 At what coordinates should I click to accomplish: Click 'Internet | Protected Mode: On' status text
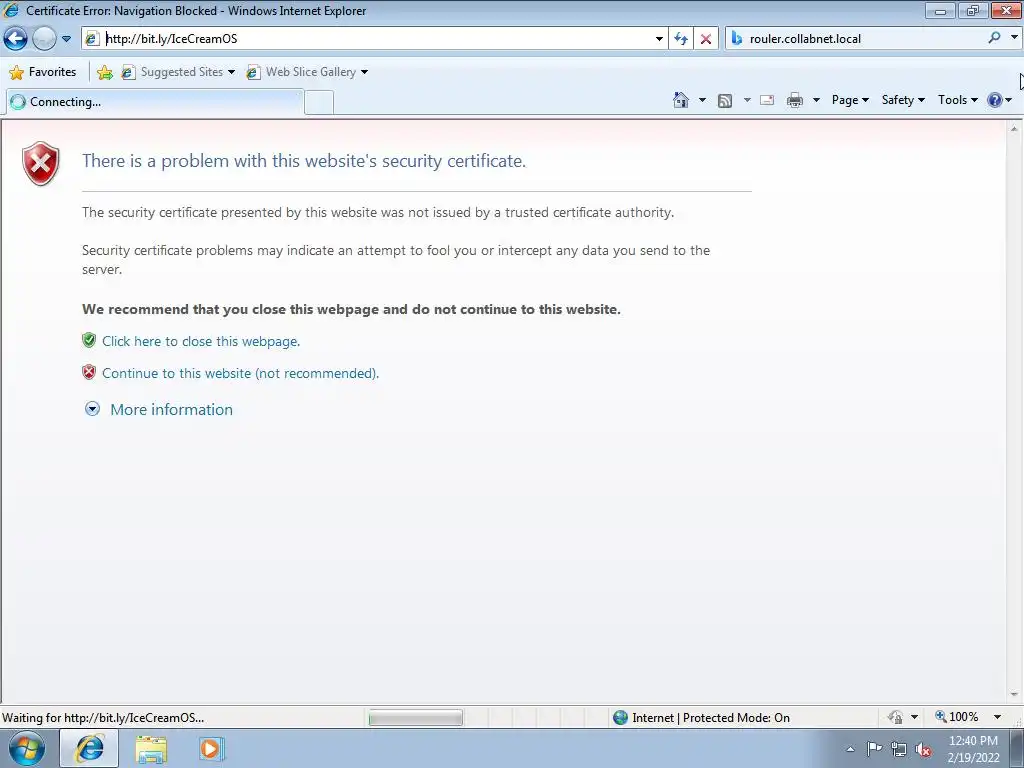(x=711, y=718)
